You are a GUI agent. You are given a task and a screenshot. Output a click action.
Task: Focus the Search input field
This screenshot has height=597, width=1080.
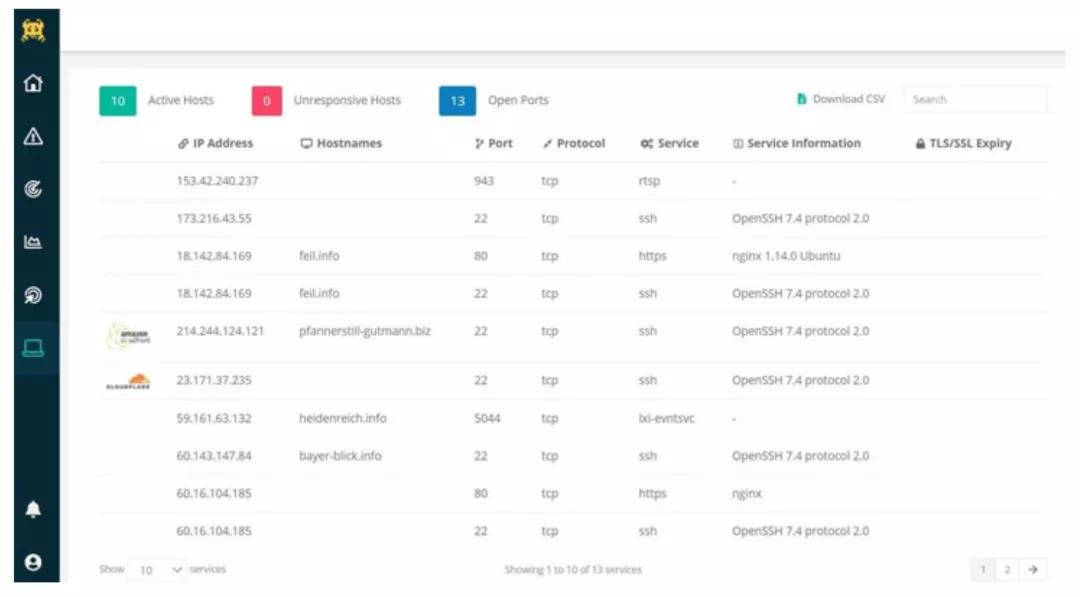(x=975, y=99)
